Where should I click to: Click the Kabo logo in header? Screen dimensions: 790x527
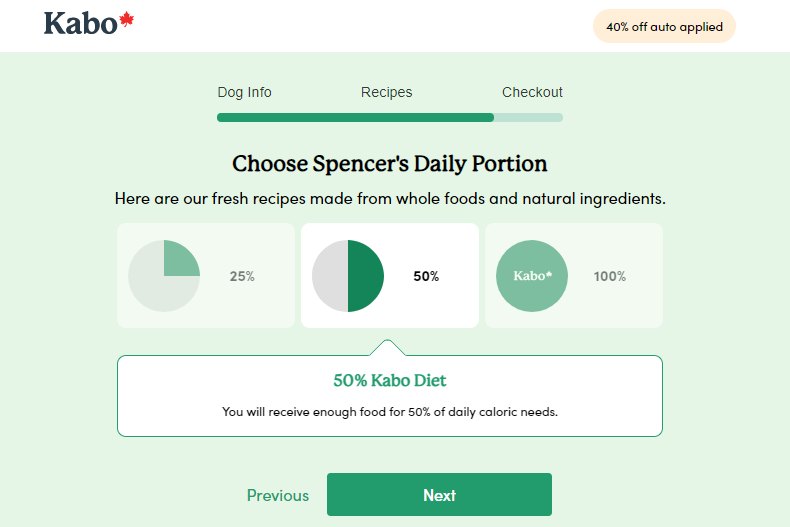tap(89, 24)
